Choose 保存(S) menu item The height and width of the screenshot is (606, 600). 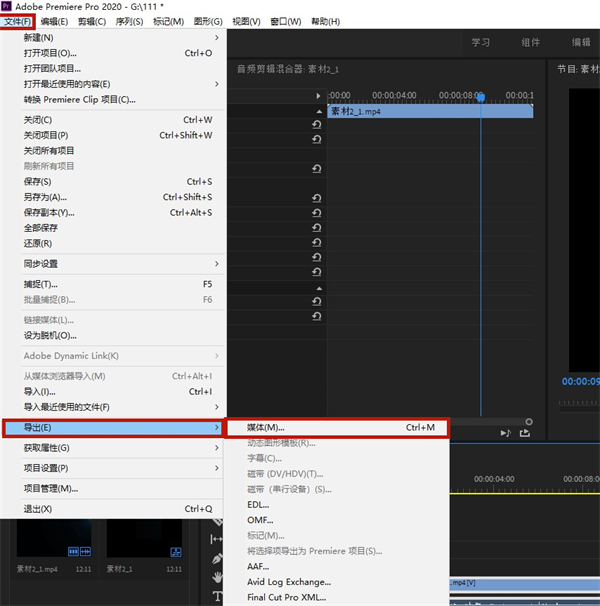[113, 182]
